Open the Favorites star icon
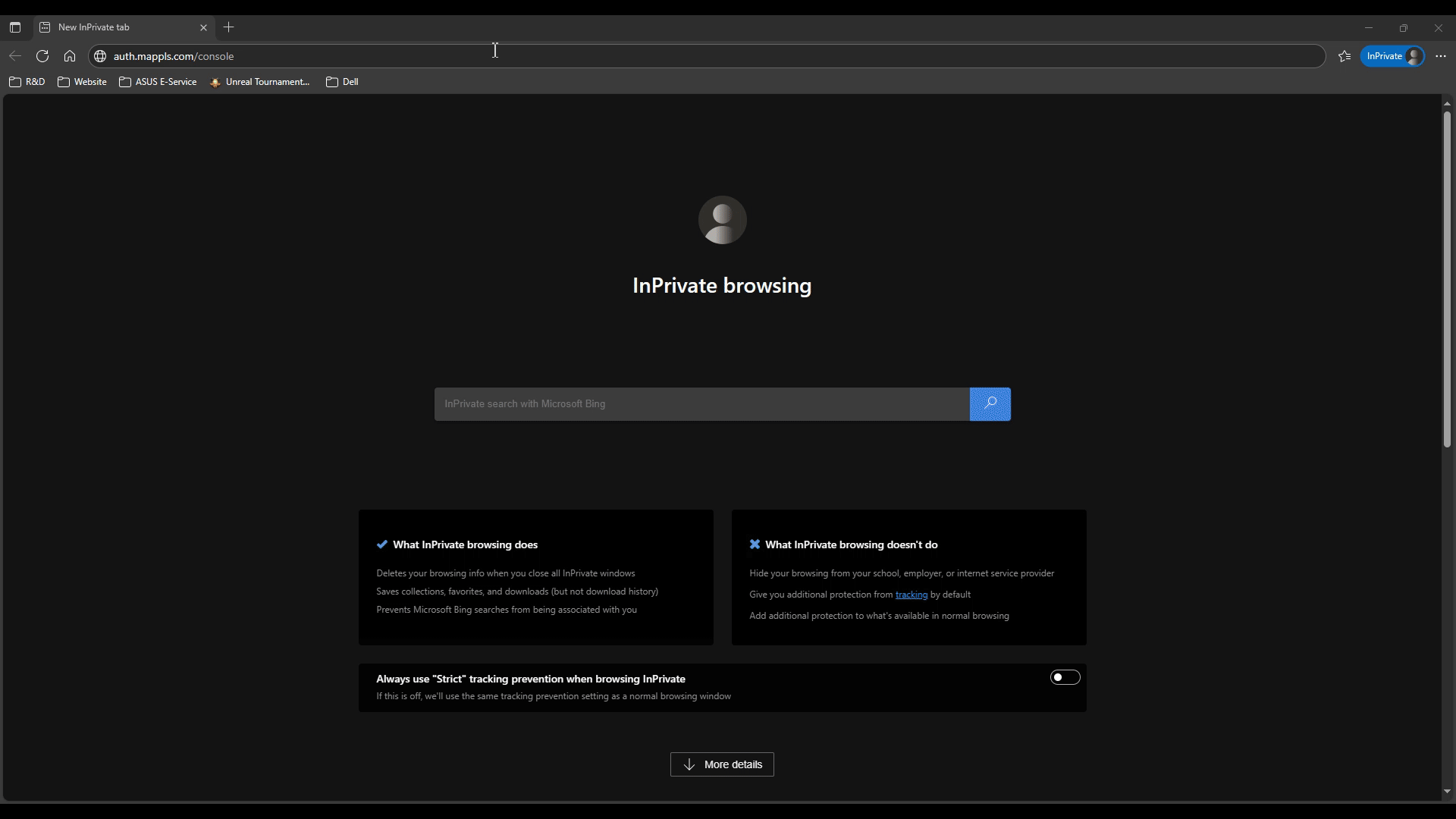Screen dimensions: 1456x819 click(x=1345, y=56)
